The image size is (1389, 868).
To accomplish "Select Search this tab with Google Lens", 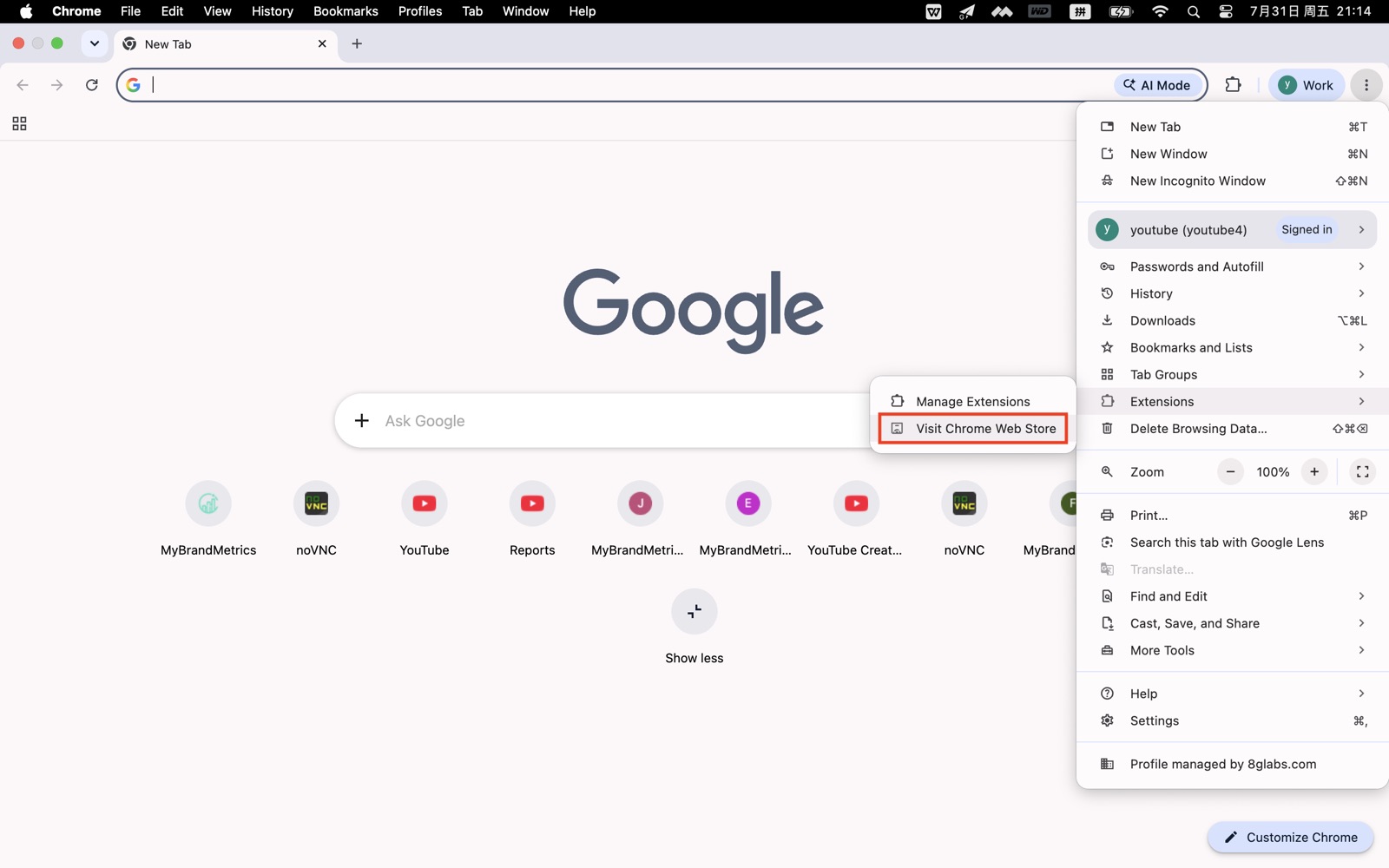I will 1233,542.
